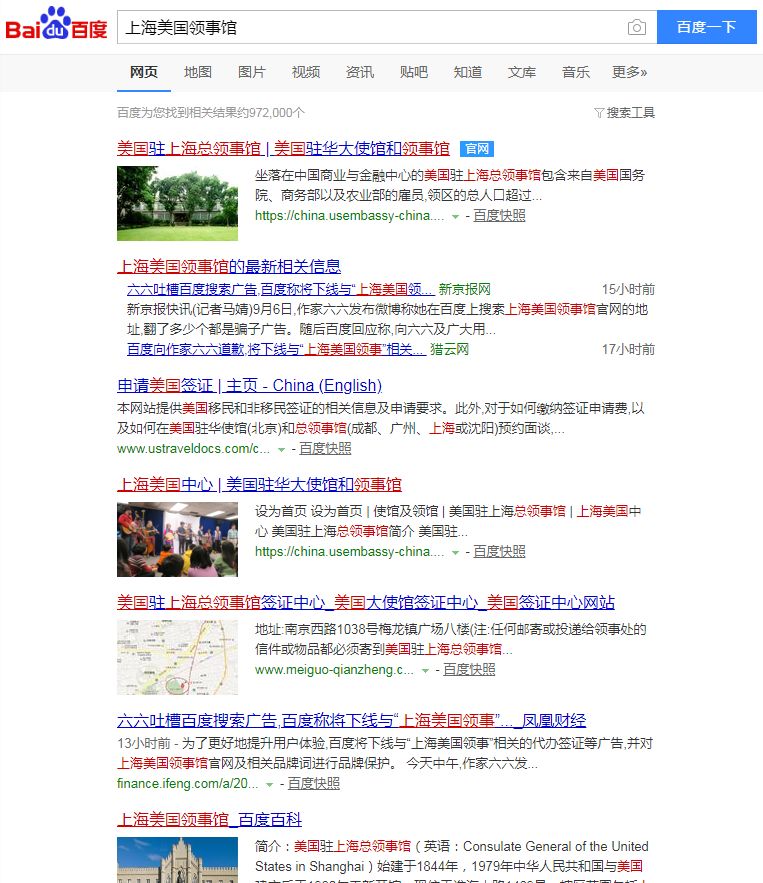Go to the 贴吧 tab

[414, 72]
